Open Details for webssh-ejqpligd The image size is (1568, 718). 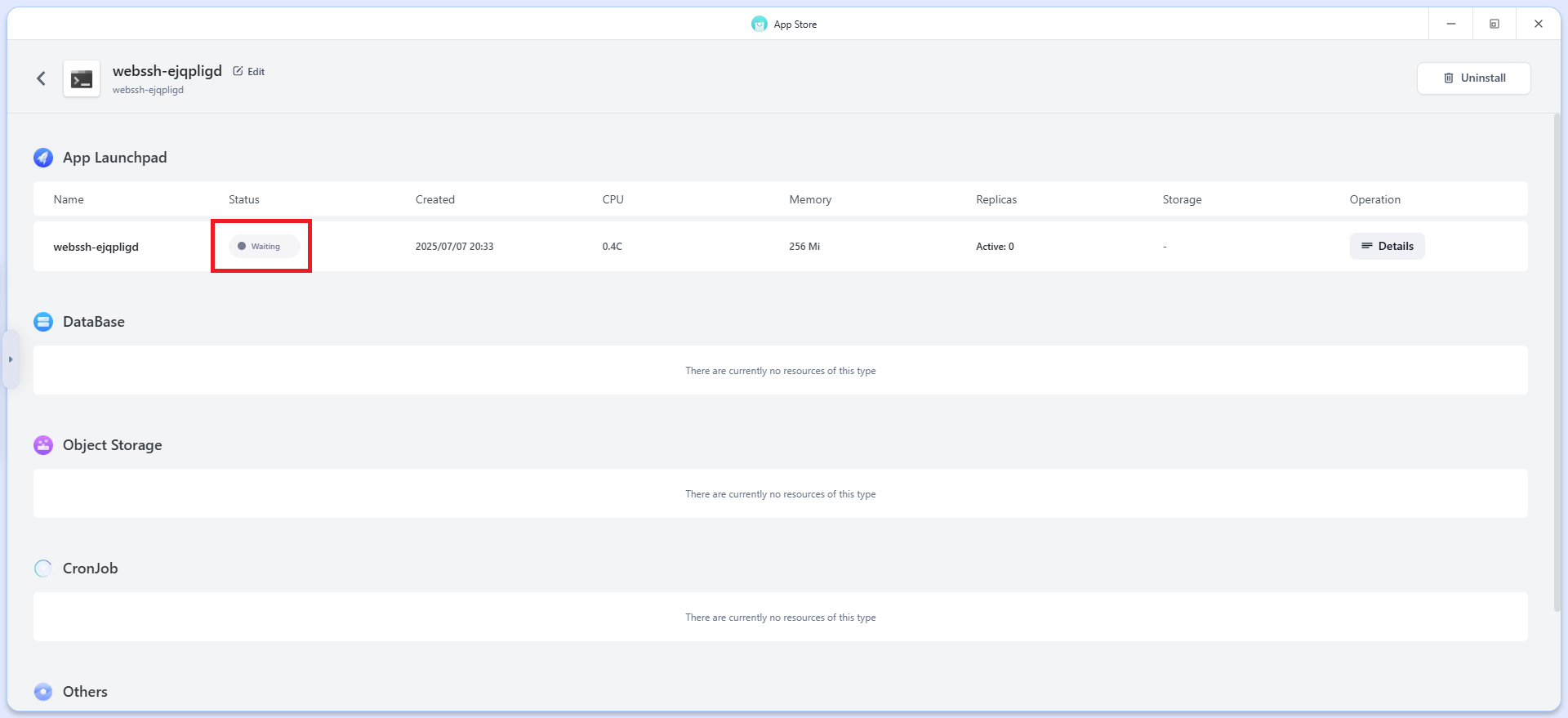point(1387,246)
